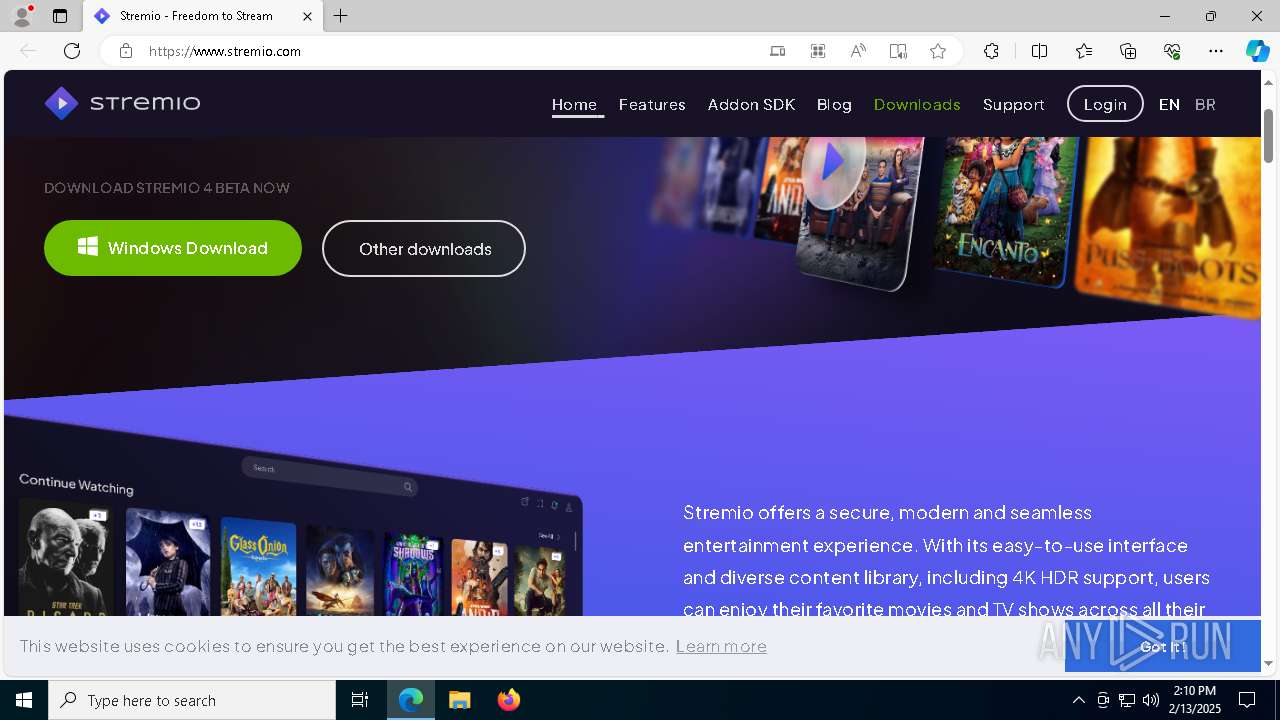This screenshot has width=1280, height=720.
Task: Click the Glass Onion poster thumbnail
Action: [258, 567]
